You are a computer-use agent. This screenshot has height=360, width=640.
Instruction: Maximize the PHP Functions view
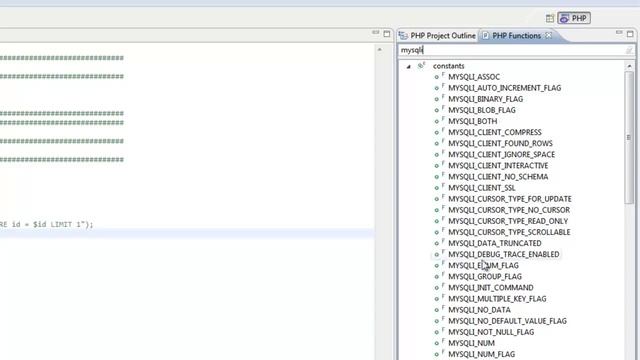630,34
